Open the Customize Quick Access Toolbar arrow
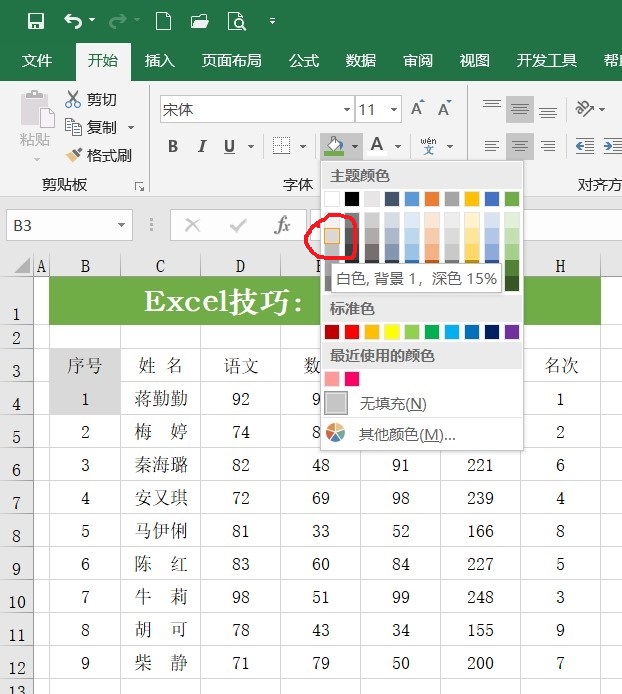The image size is (622, 694). coord(272,21)
